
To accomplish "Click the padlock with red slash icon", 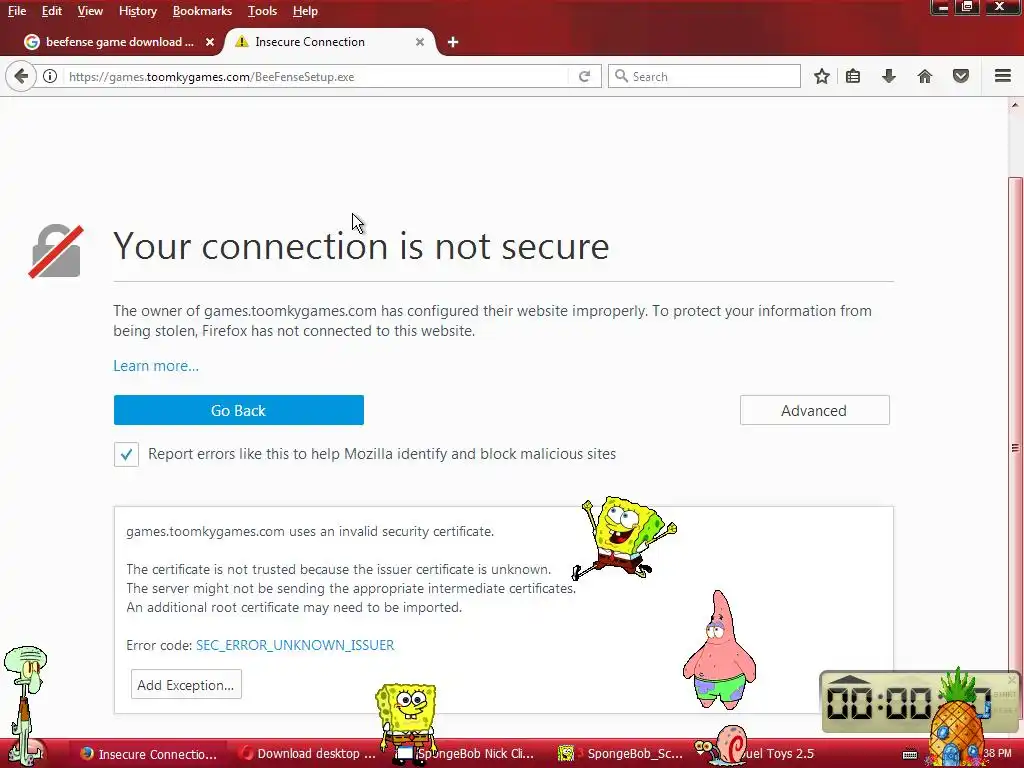I will [56, 251].
